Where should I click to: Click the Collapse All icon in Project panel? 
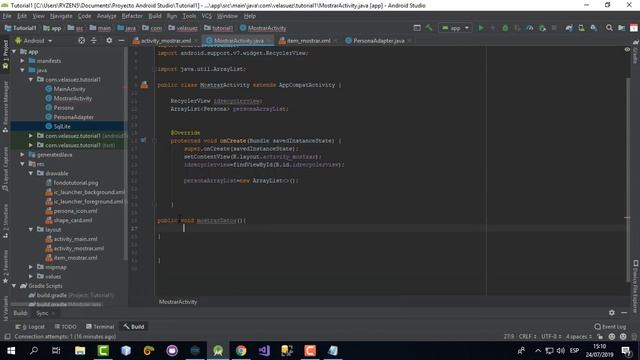(93, 40)
